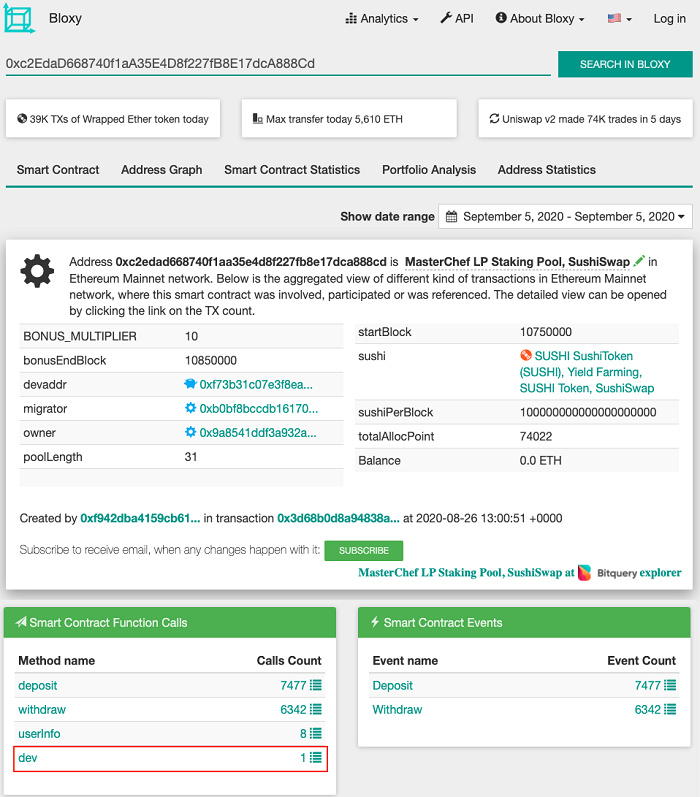Click the sushiPerBlock value 100000000000000000000
Screen dimensions: 700x797
tap(588, 413)
